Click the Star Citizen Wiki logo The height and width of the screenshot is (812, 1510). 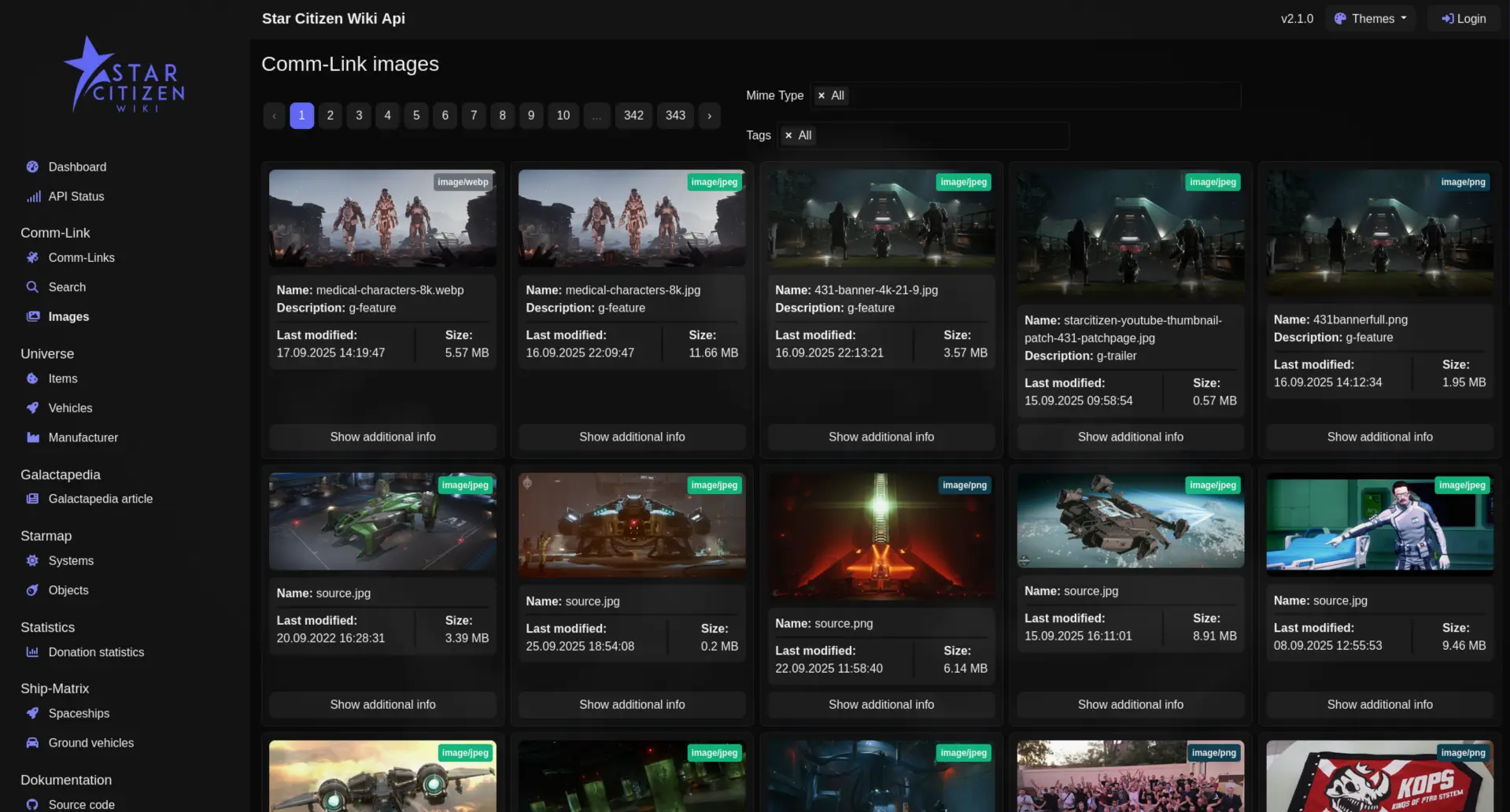tap(124, 75)
